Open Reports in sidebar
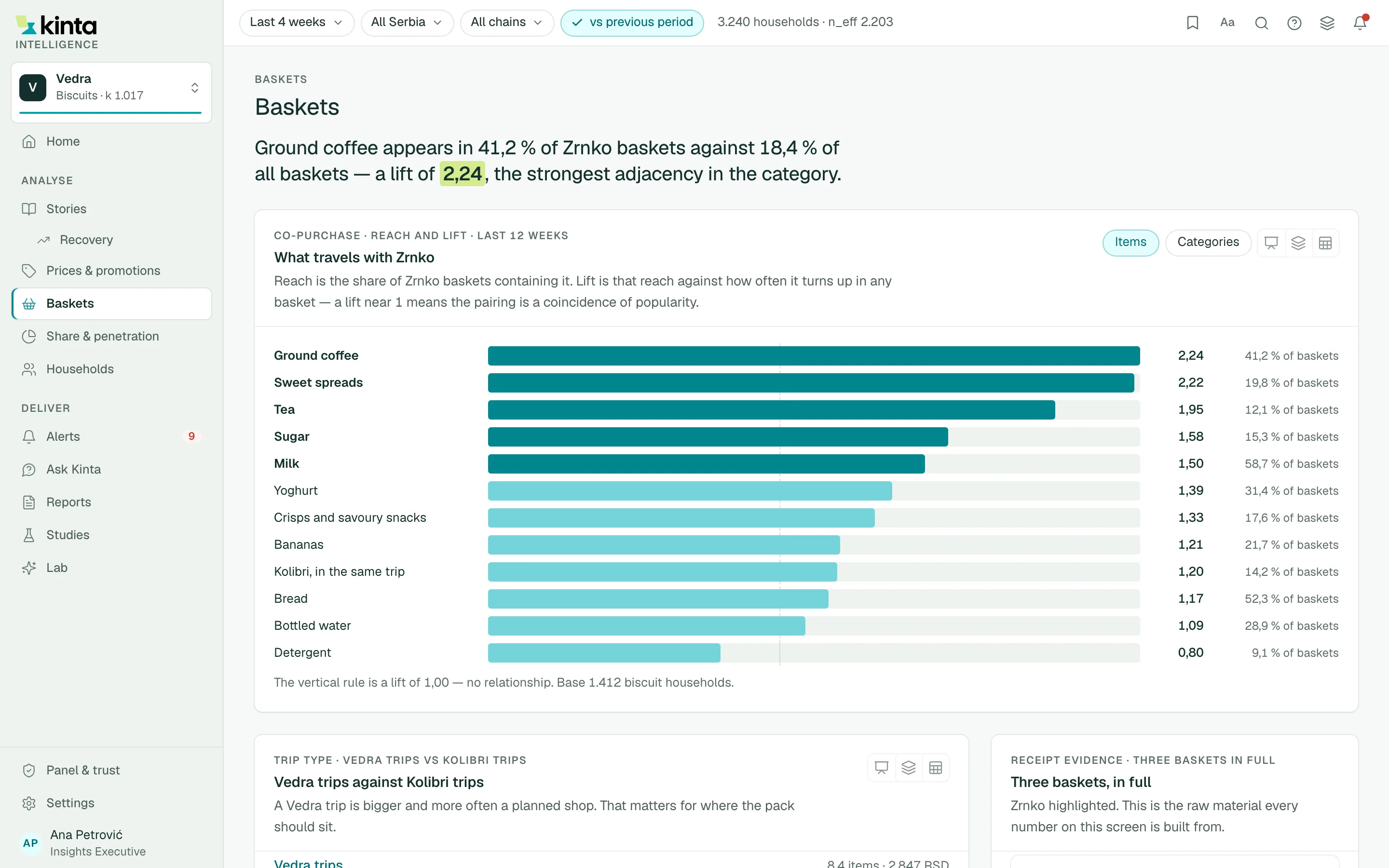 111,502
